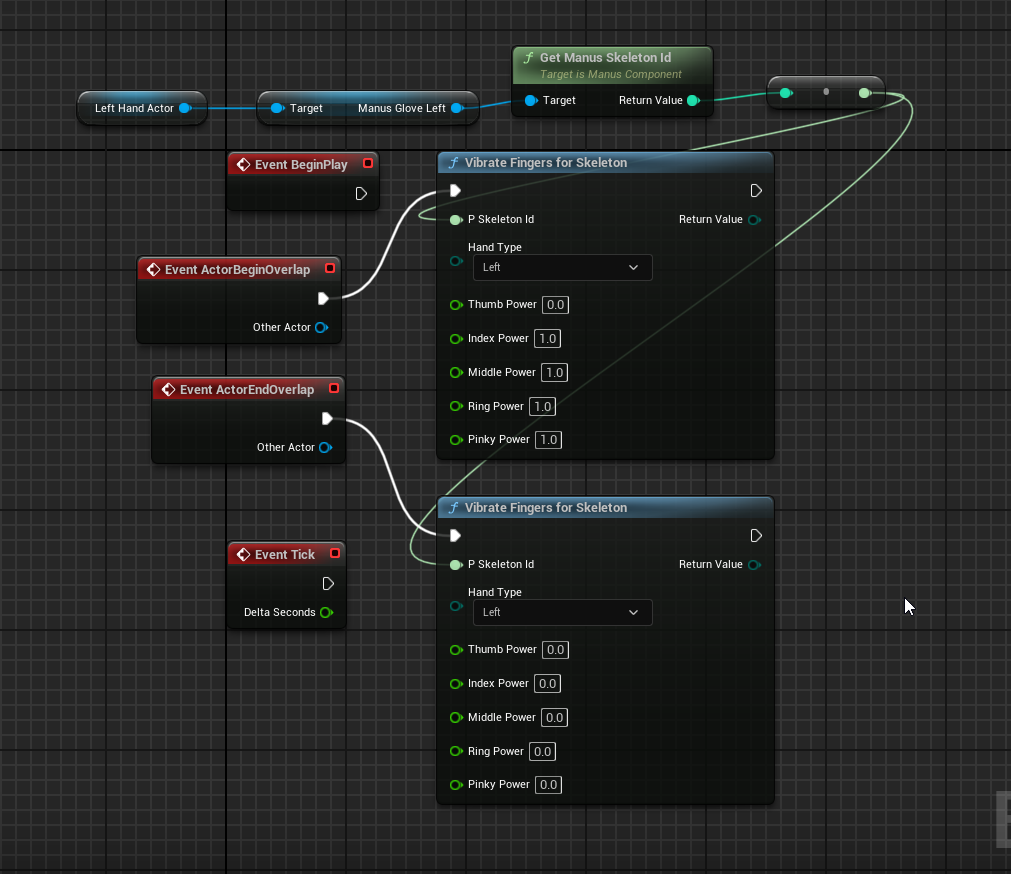Select the Get Manus Skeleton Id node title
Viewport: 1011px width, 874px height.
point(604,58)
